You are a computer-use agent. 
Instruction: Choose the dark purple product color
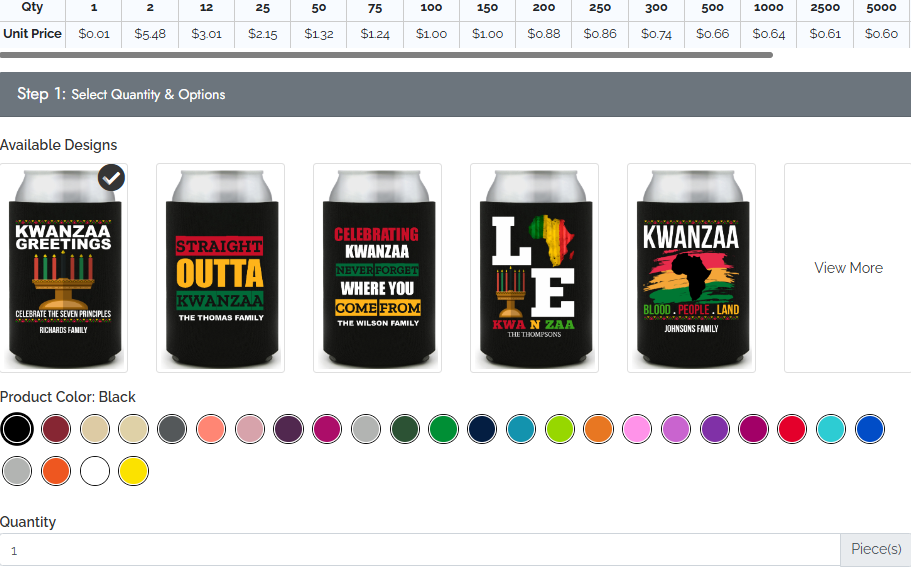[x=287, y=429]
